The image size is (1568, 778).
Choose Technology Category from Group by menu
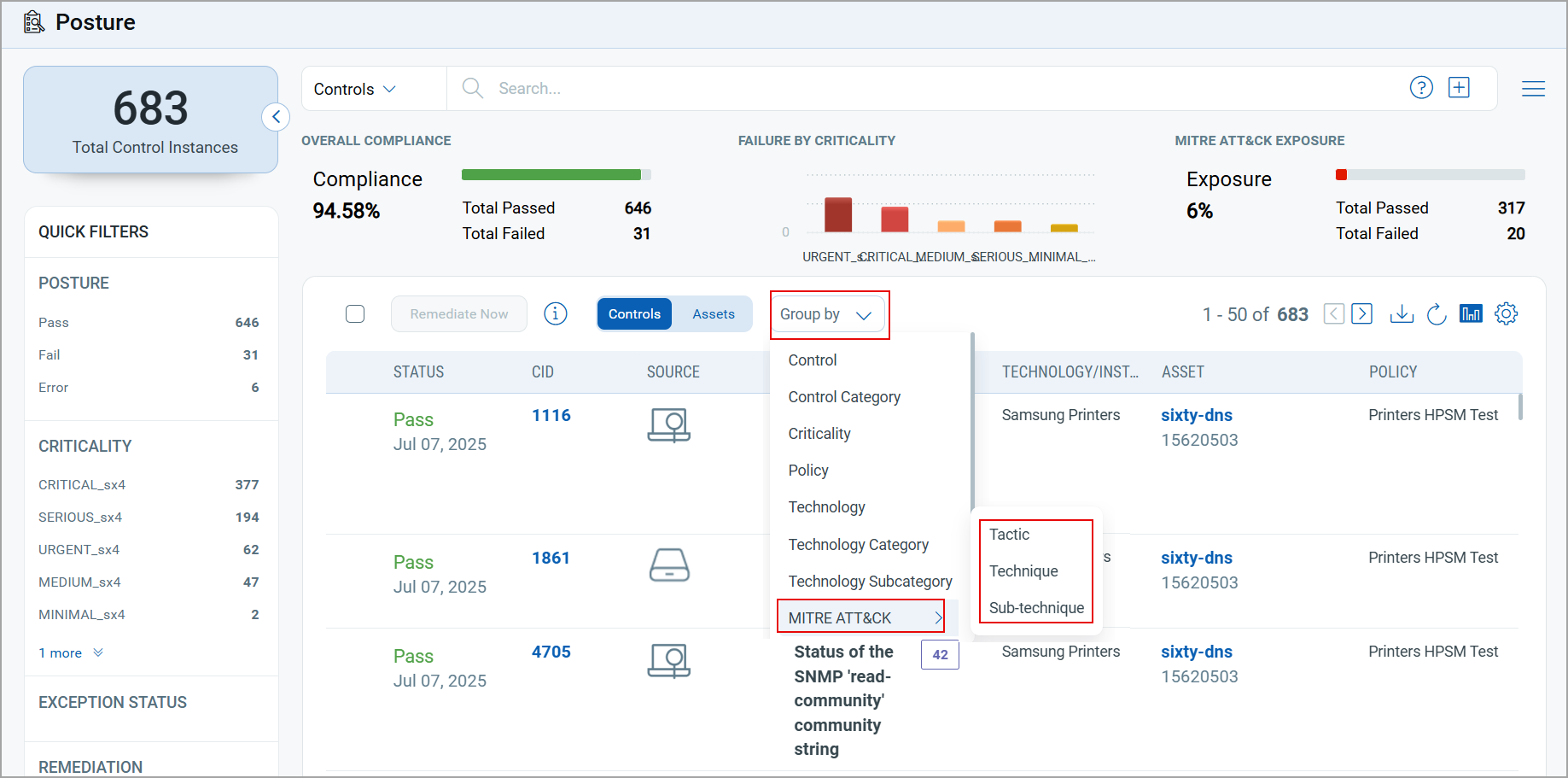[x=859, y=544]
